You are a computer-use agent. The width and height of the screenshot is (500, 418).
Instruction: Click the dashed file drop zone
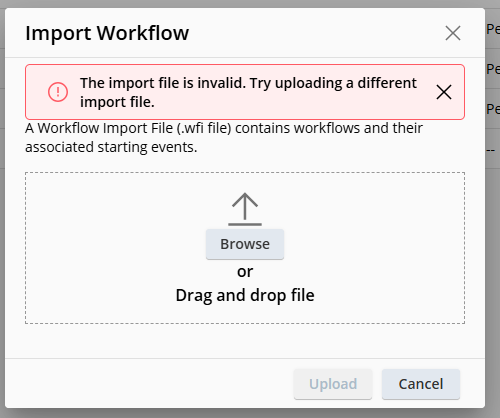(245, 248)
